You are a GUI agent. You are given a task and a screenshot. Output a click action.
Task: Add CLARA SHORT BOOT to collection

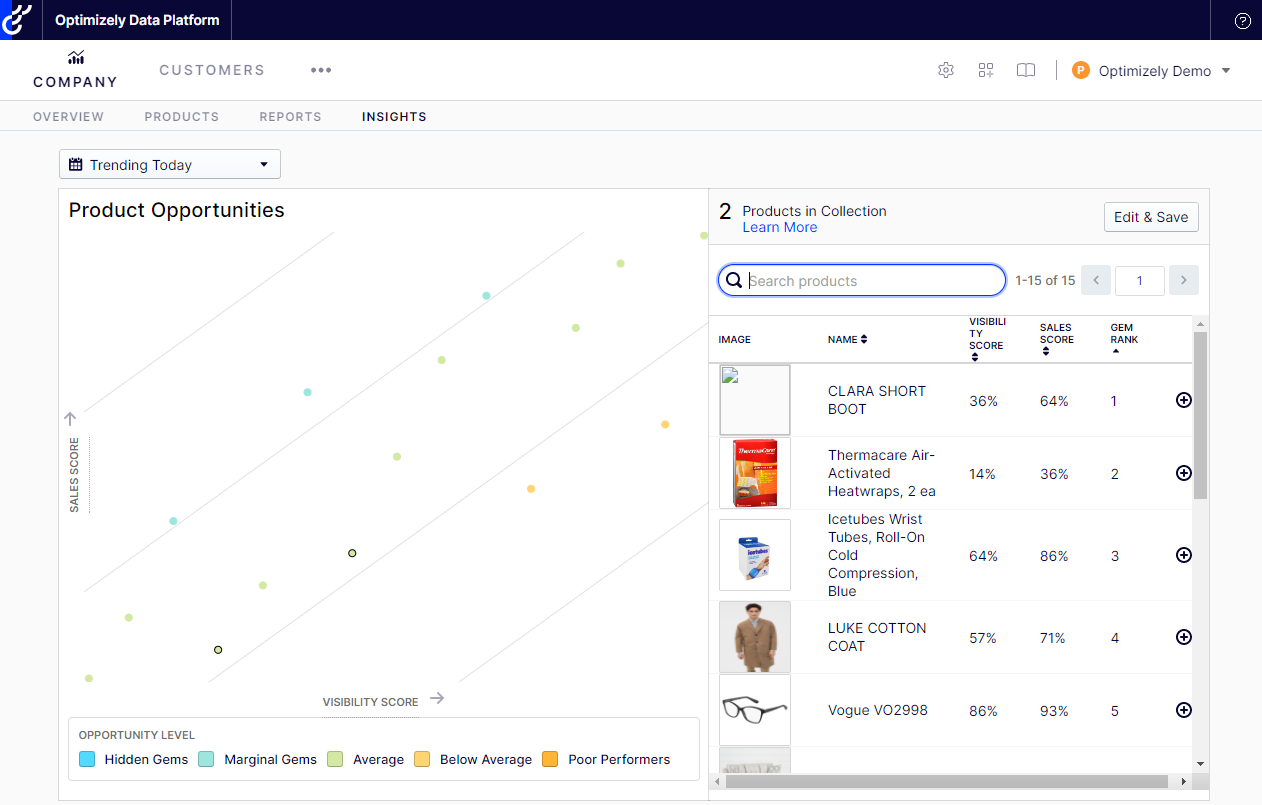pyautogui.click(x=1184, y=400)
